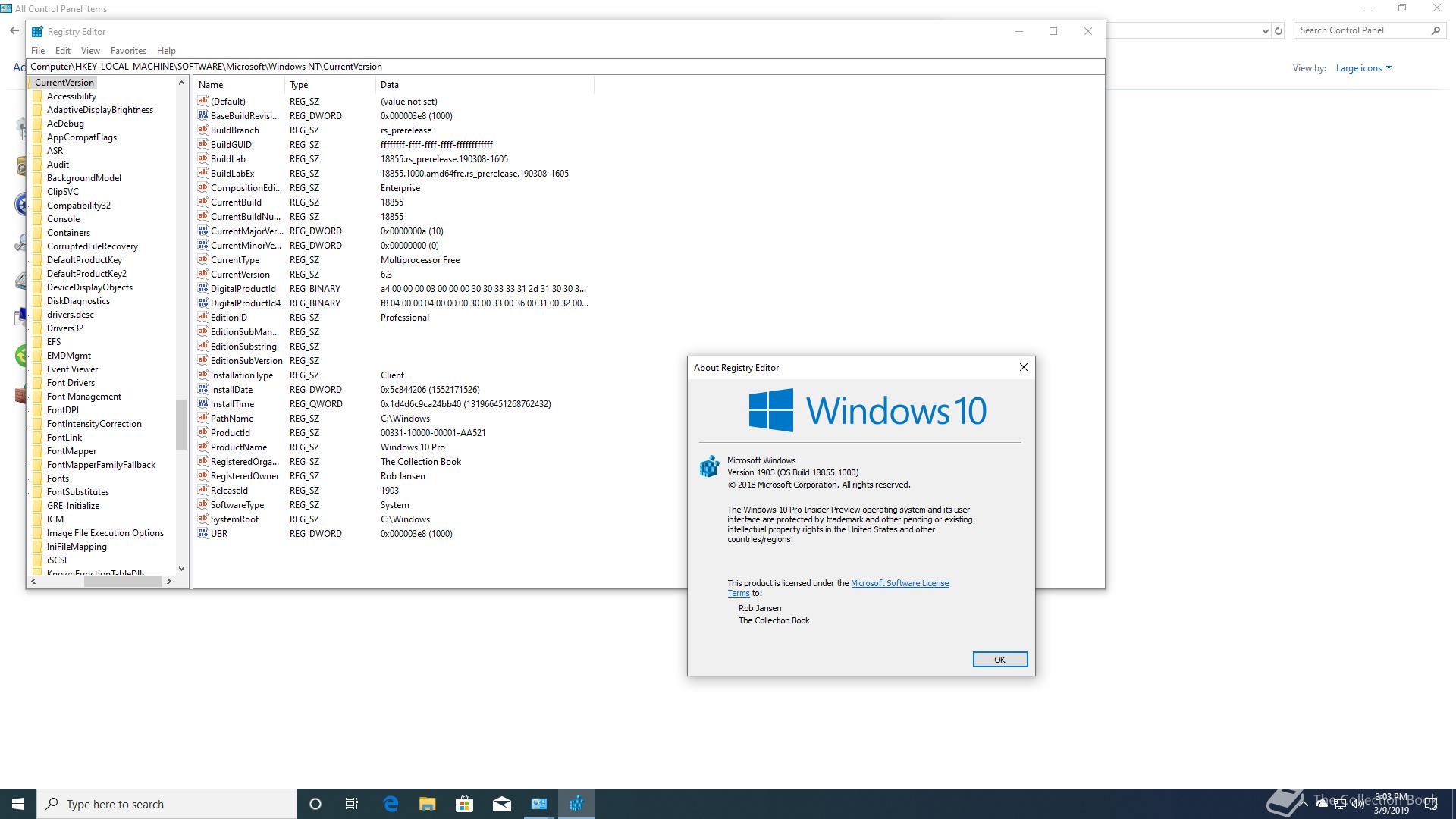The image size is (1456, 819).
Task: Click the registry address path bar
Action: point(565,67)
